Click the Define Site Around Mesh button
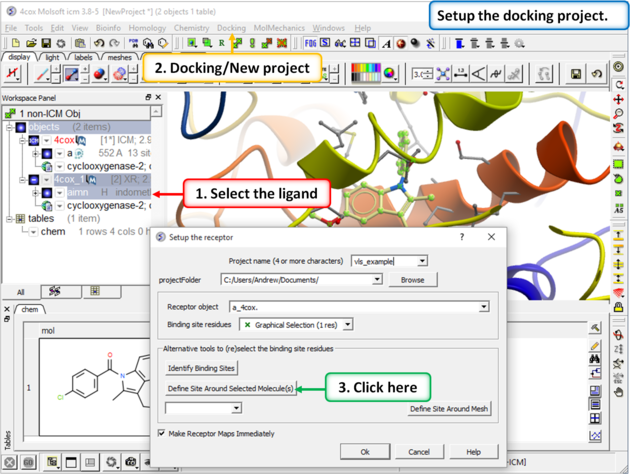 [x=449, y=409]
